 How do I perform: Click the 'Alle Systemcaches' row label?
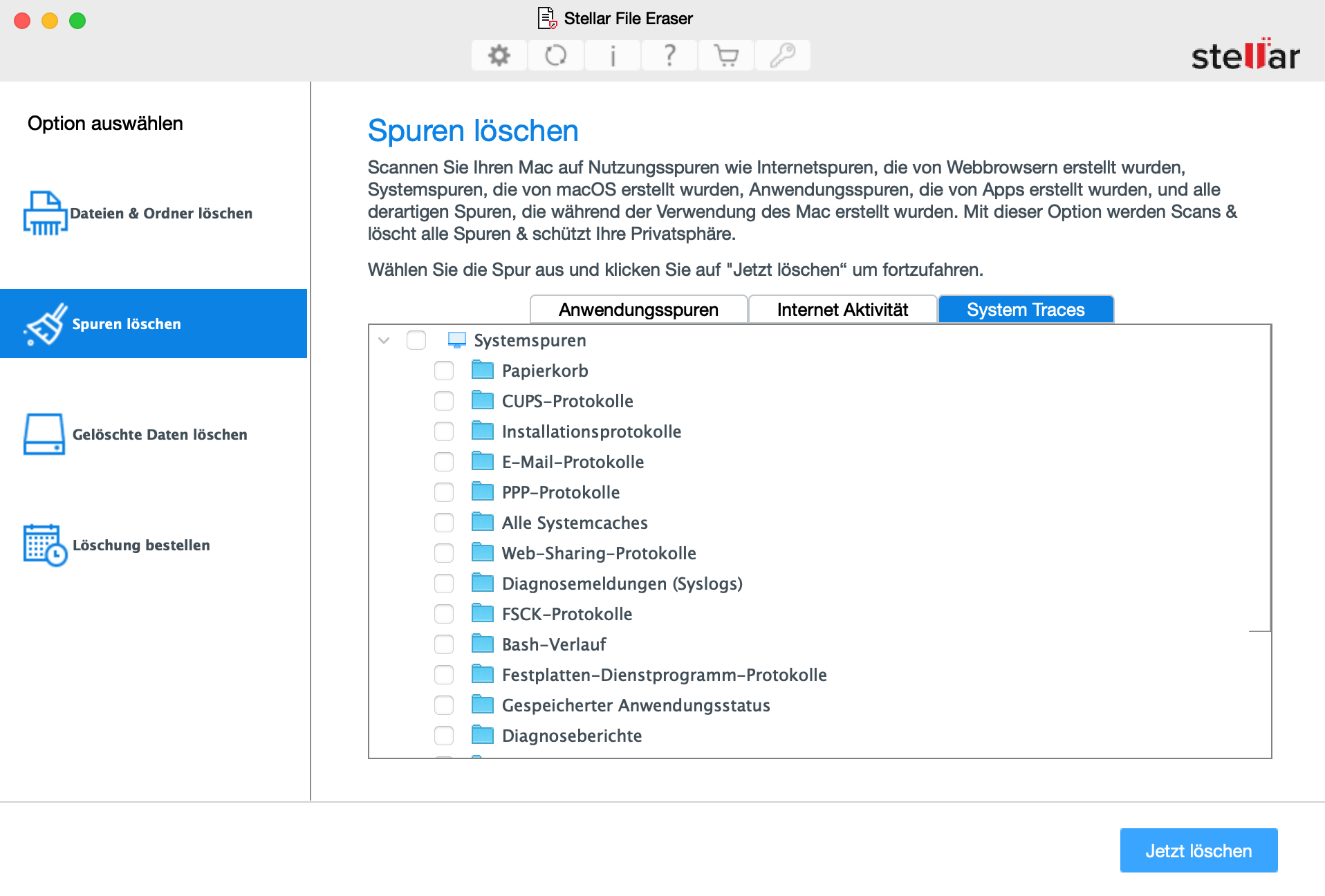pos(575,523)
